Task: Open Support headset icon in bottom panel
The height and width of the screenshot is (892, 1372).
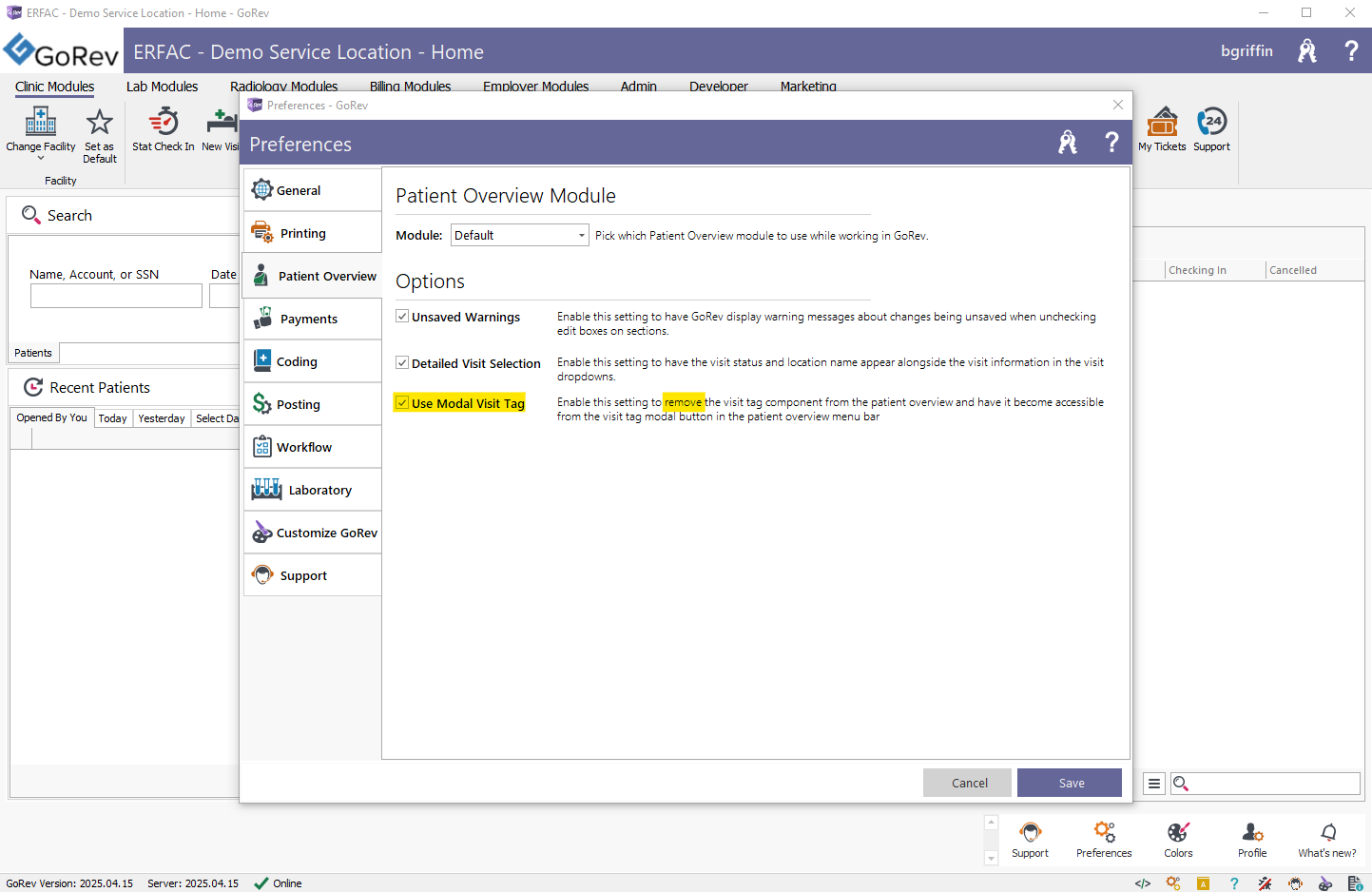Action: 1031,832
